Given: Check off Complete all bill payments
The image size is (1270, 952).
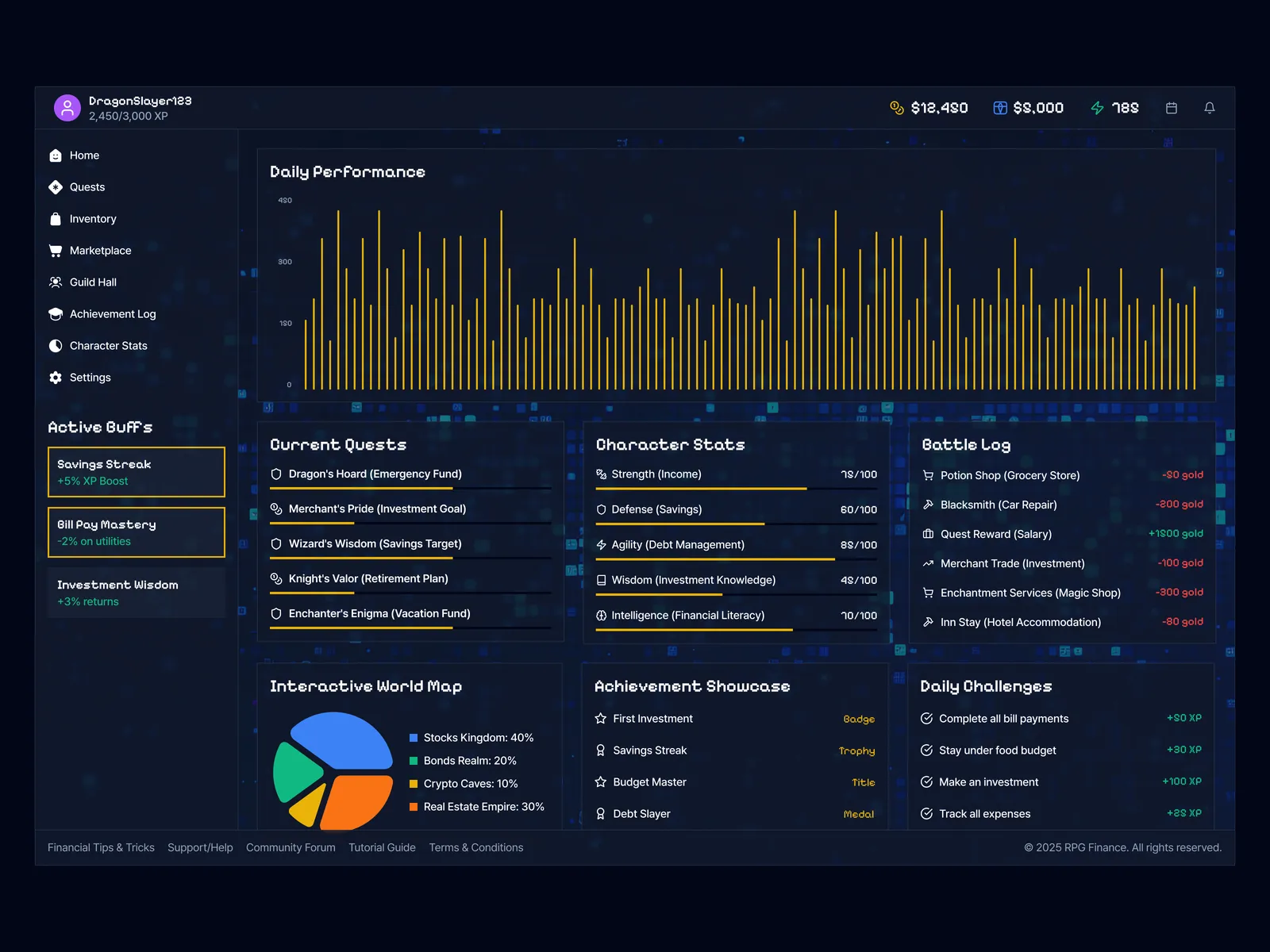Looking at the screenshot, I should click(926, 719).
